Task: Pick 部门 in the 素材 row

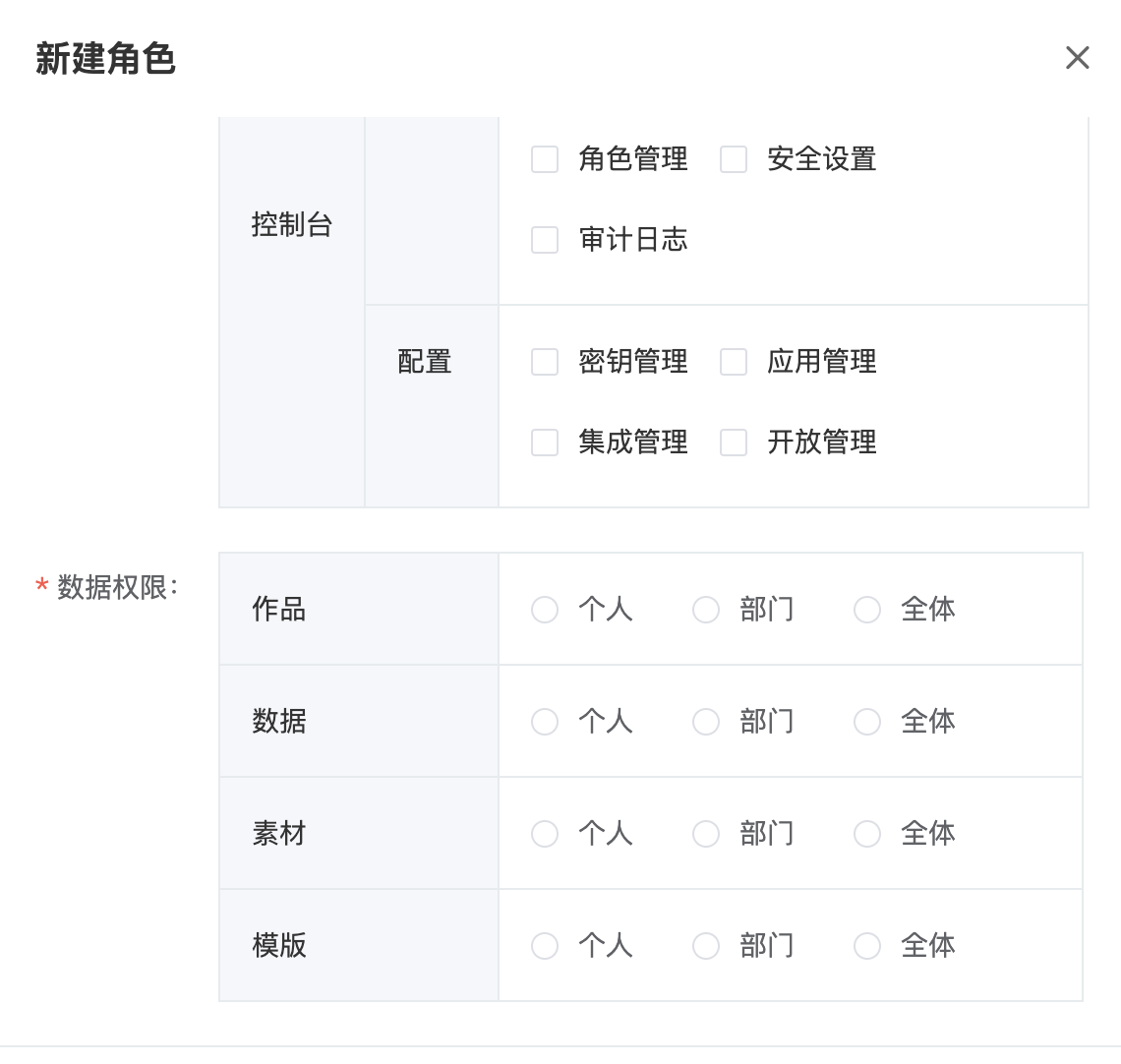Action: 706,834
